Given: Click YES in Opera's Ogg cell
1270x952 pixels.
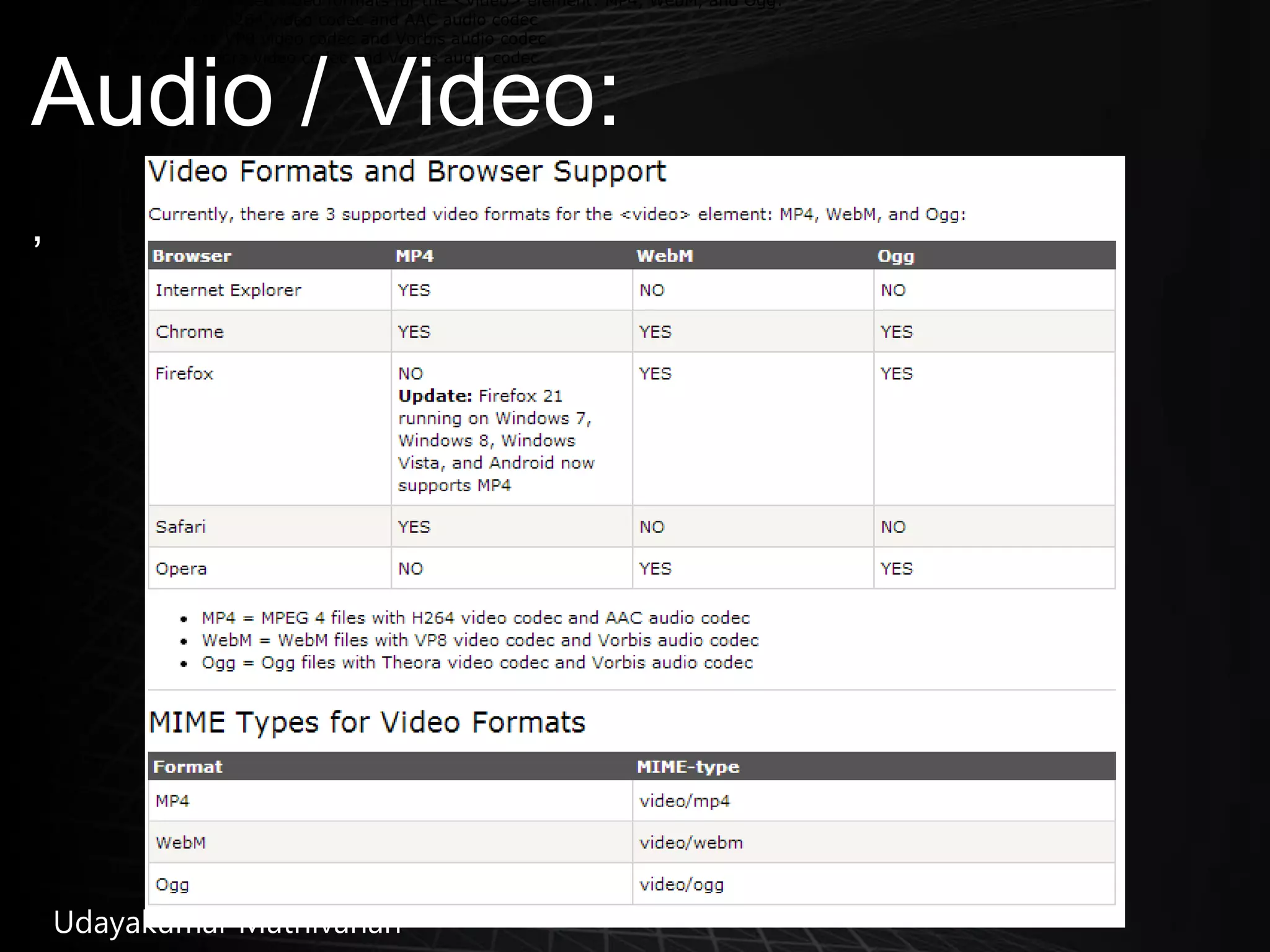Looking at the screenshot, I should 897,568.
